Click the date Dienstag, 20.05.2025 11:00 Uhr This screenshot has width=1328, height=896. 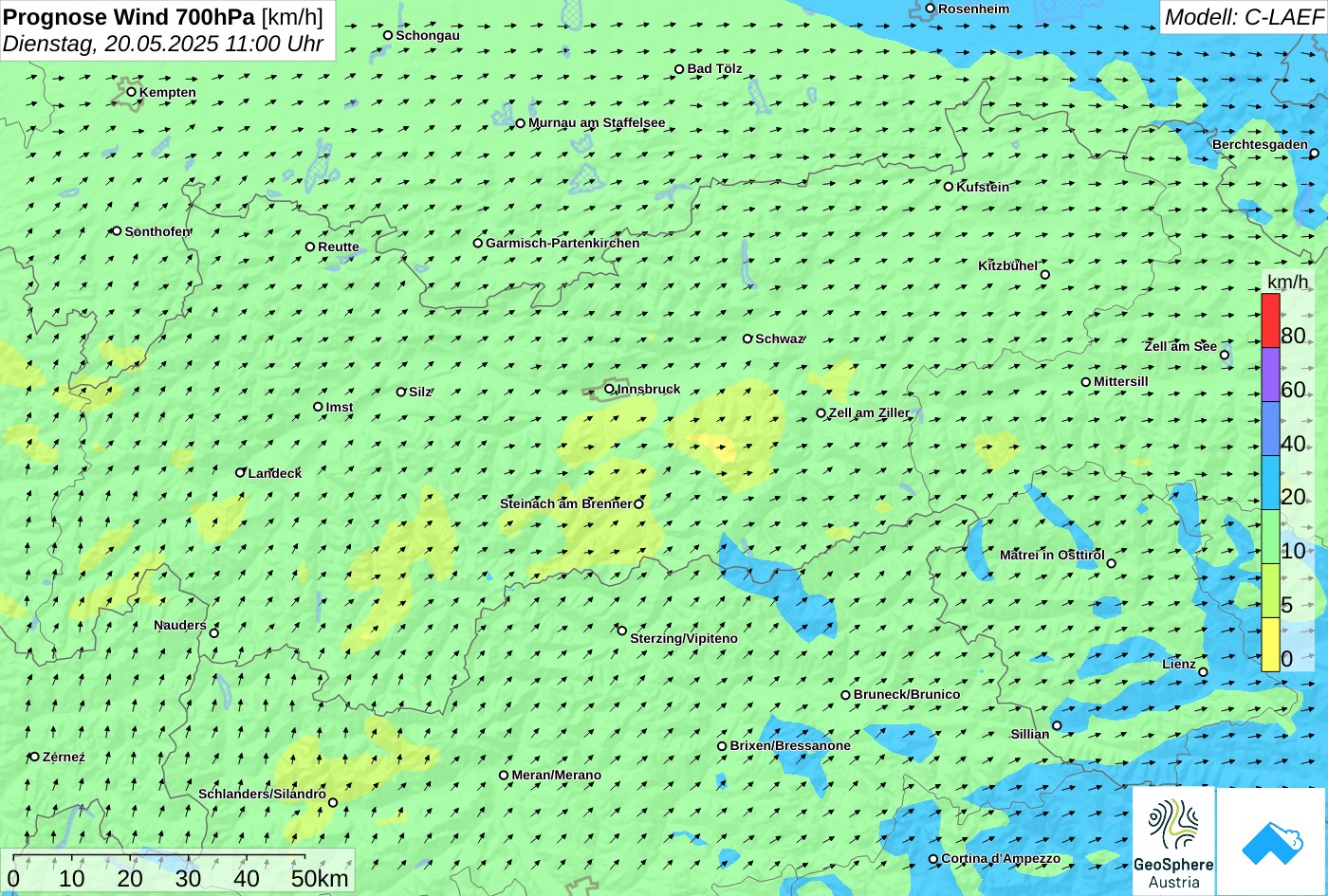pos(163,44)
